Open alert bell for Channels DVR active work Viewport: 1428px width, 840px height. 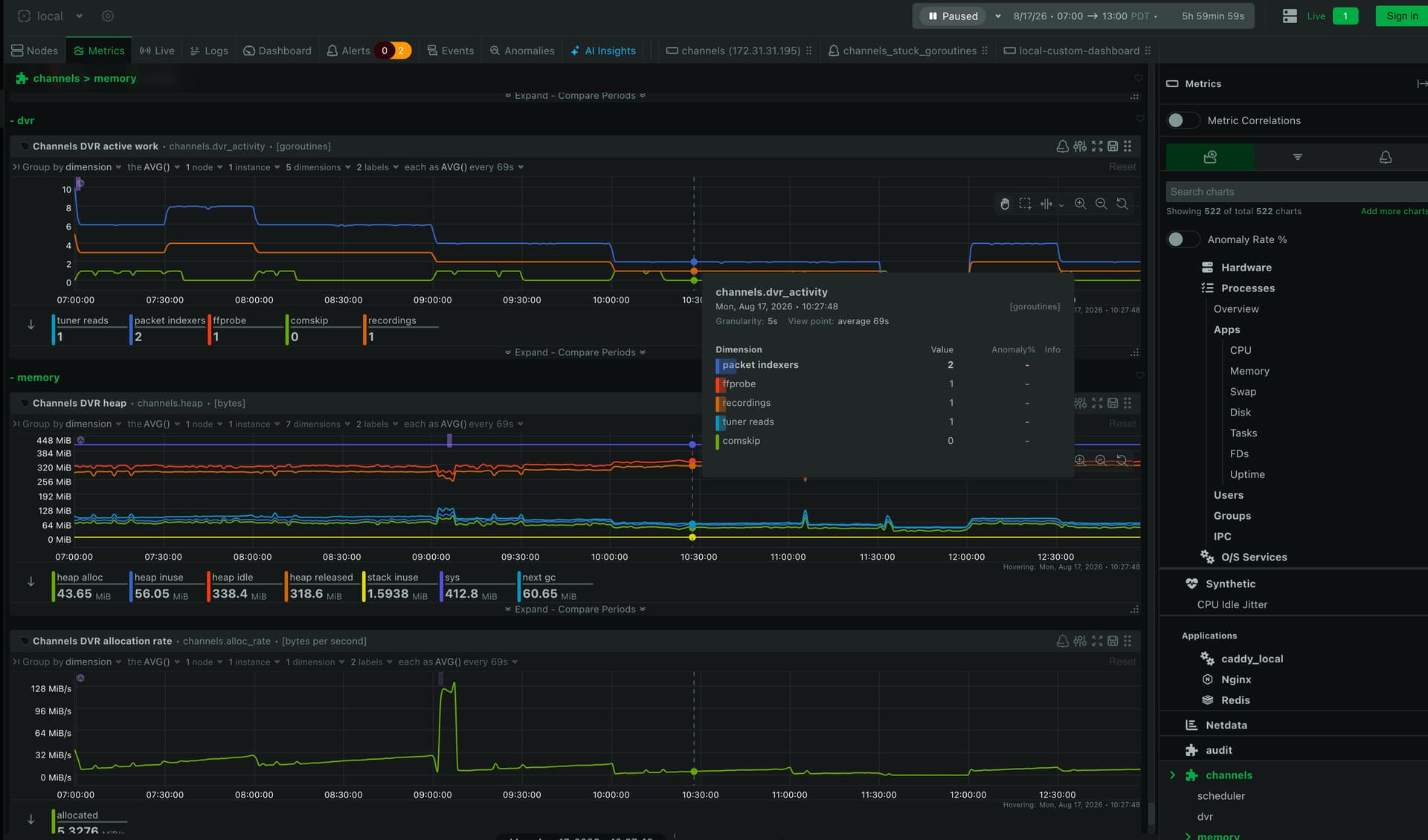[1063, 146]
